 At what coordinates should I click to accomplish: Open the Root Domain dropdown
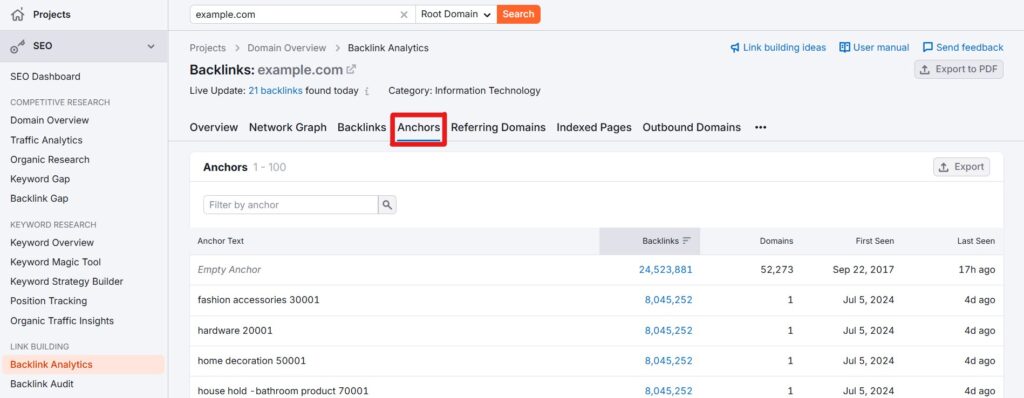tap(456, 14)
